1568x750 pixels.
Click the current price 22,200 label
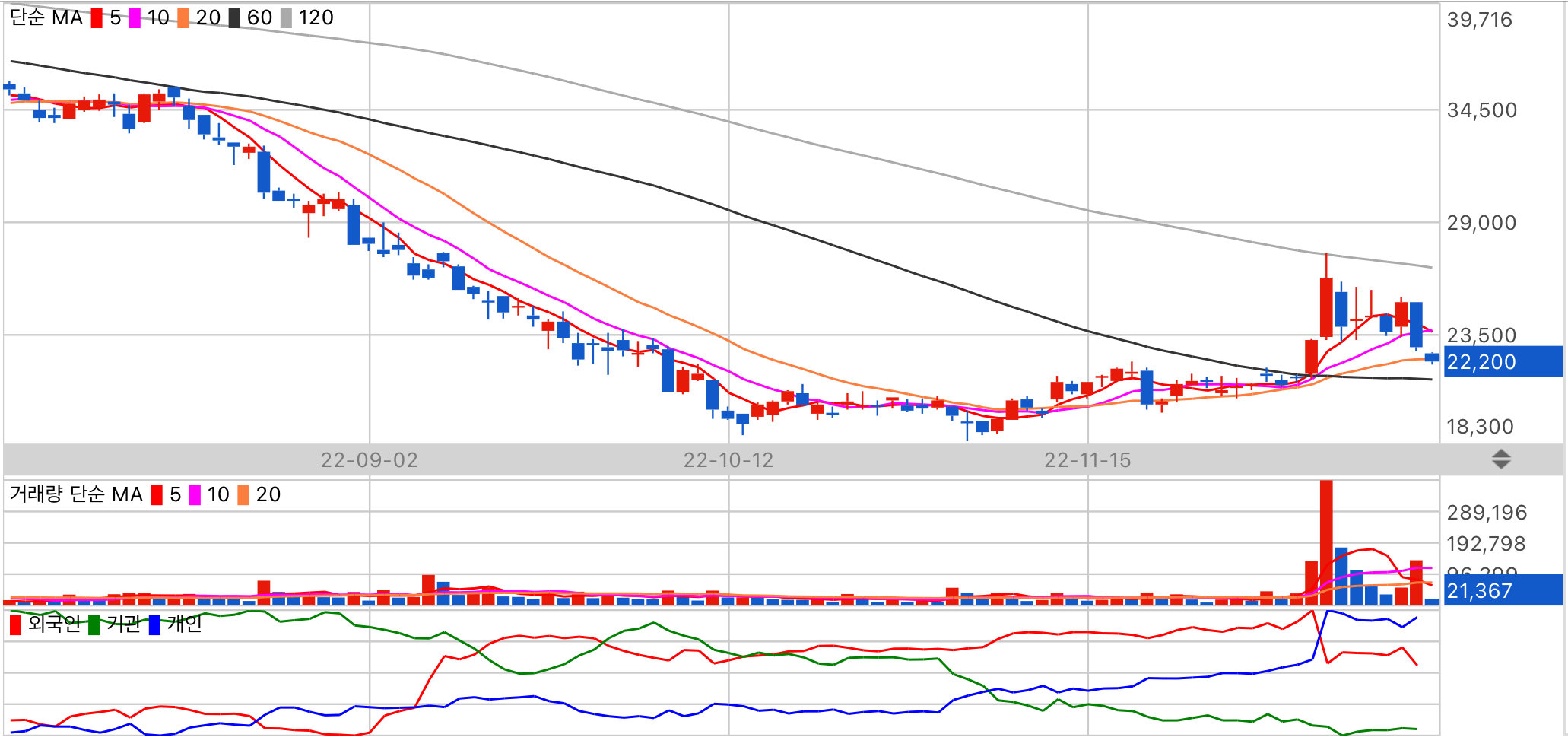pos(1503,362)
